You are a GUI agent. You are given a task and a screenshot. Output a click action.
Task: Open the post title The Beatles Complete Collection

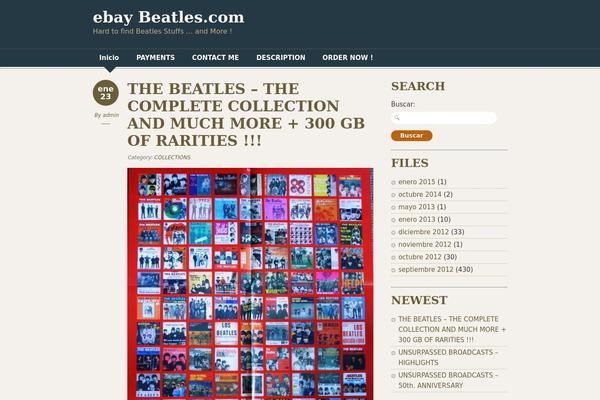pyautogui.click(x=246, y=114)
